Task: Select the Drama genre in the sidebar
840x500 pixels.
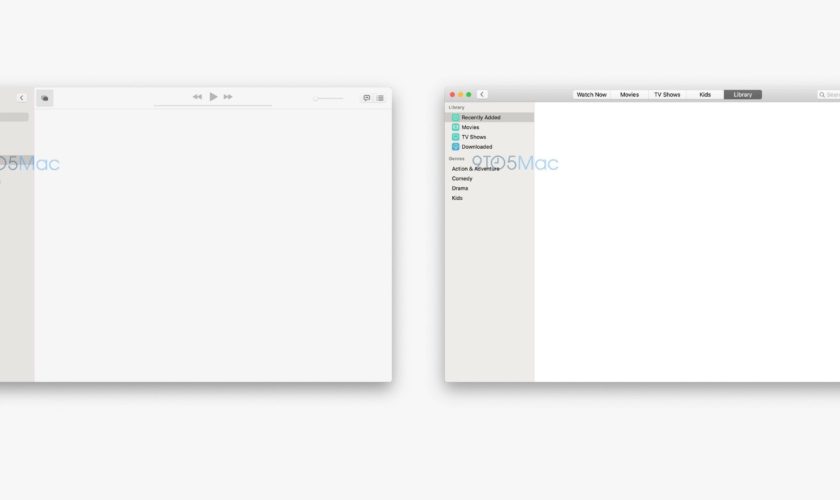Action: click(460, 188)
